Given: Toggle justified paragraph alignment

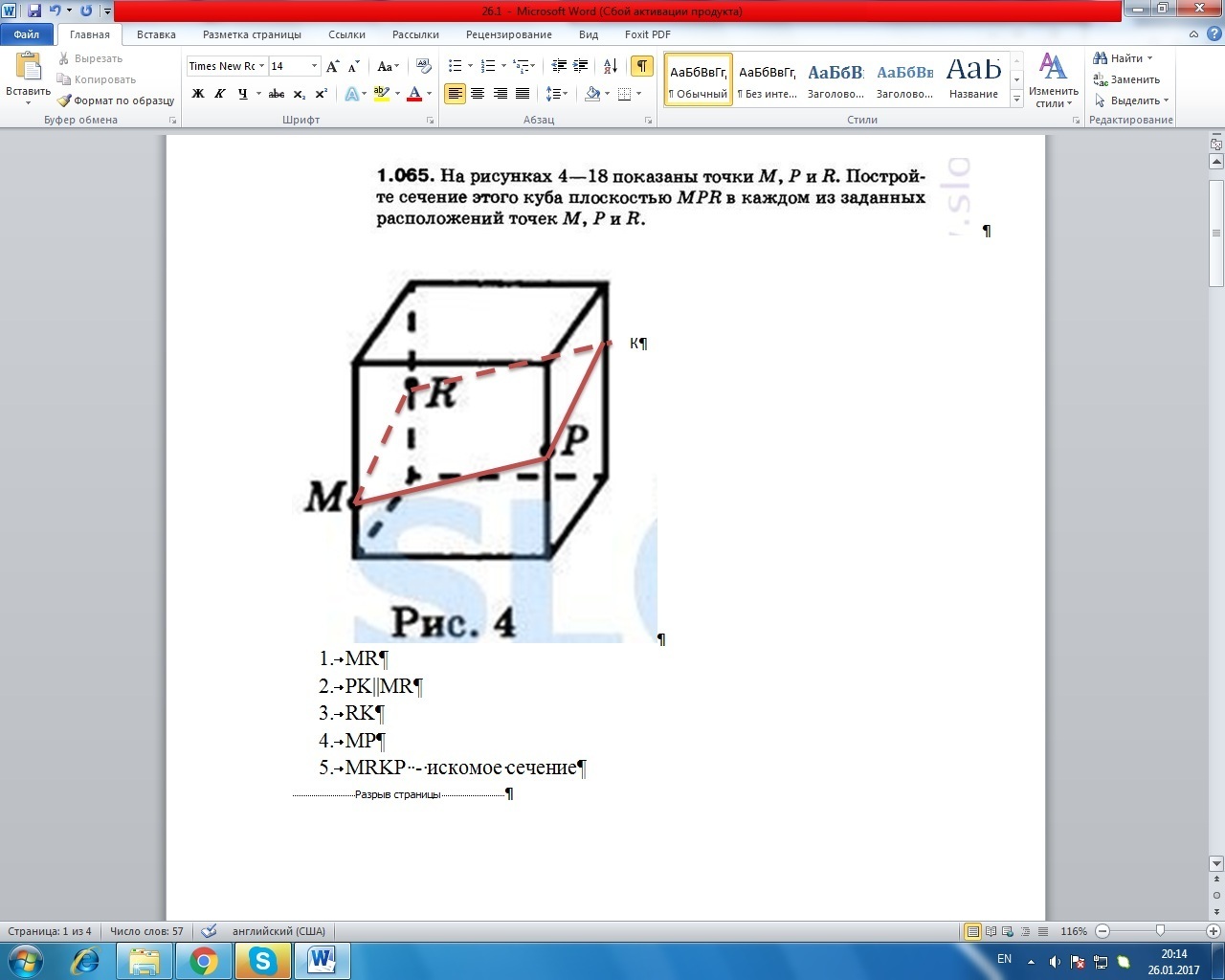Looking at the screenshot, I should pos(522,93).
